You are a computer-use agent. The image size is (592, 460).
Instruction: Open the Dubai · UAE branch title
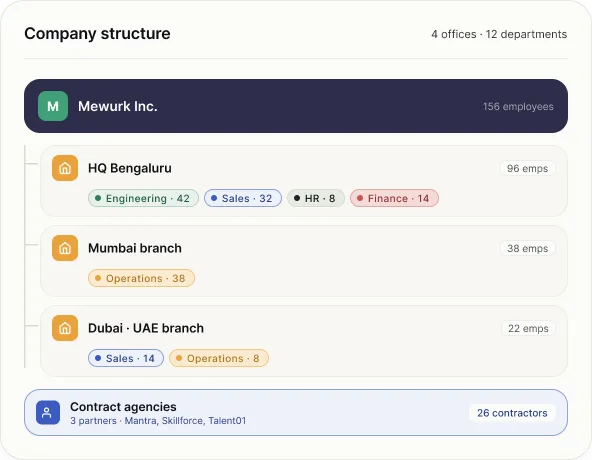[146, 328]
